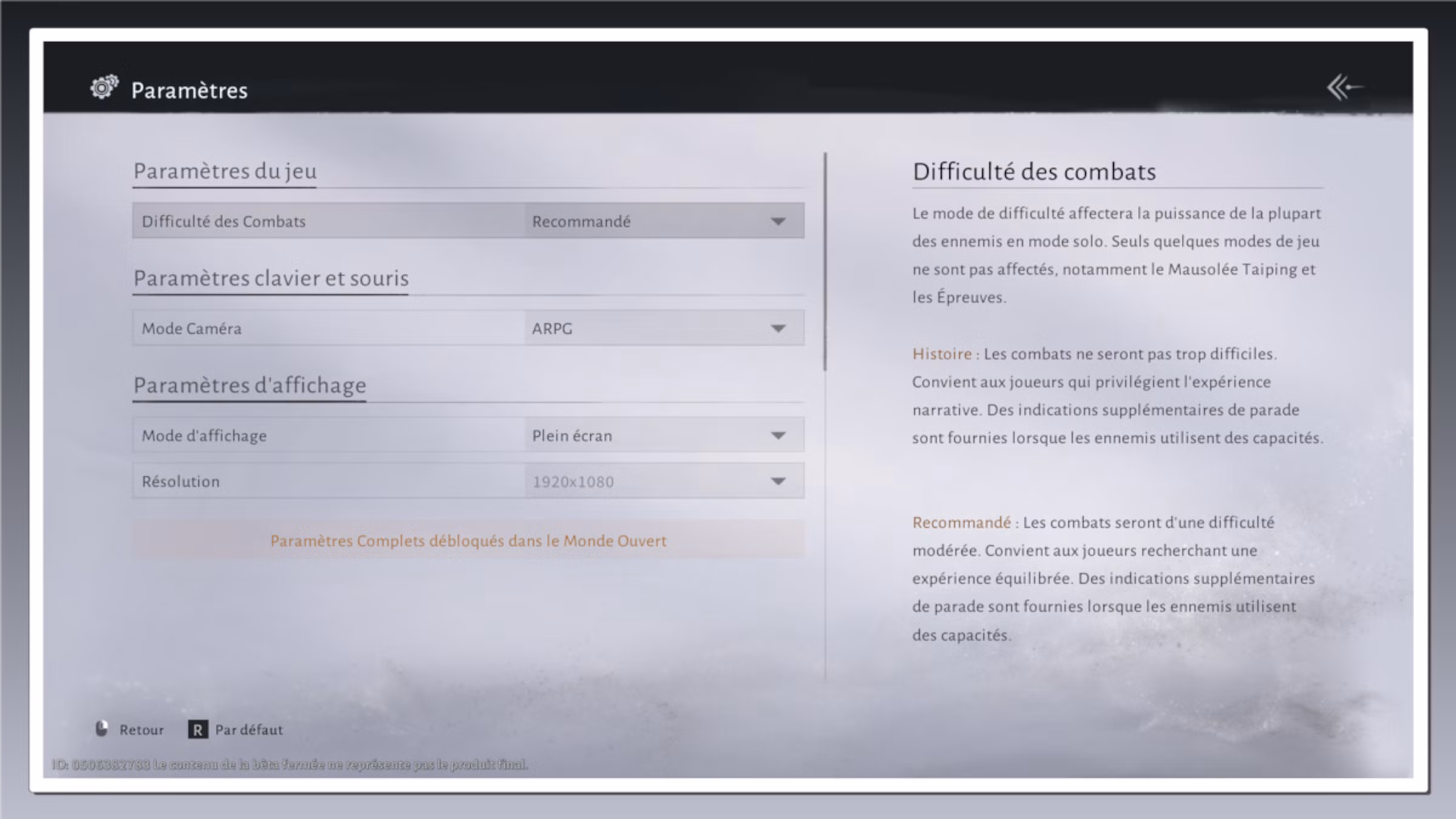Screen dimensions: 1456x819
Task: Select the Paramètres d'affichage section header
Action: [250, 385]
